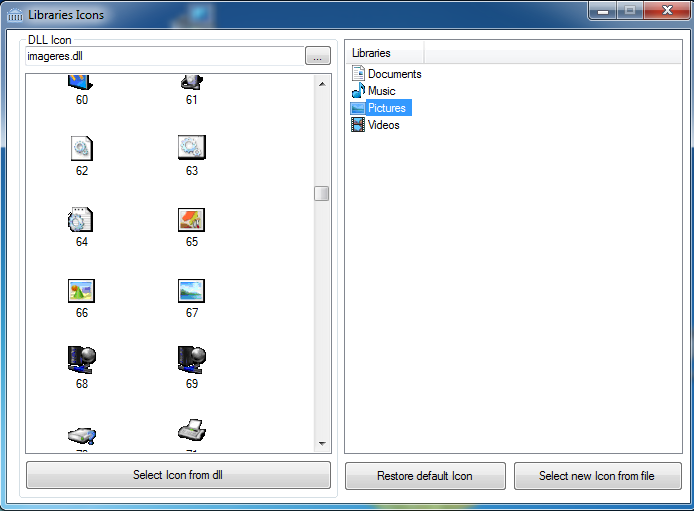Click the icon list scrollbar thumb
694x511 pixels.
(x=322, y=193)
